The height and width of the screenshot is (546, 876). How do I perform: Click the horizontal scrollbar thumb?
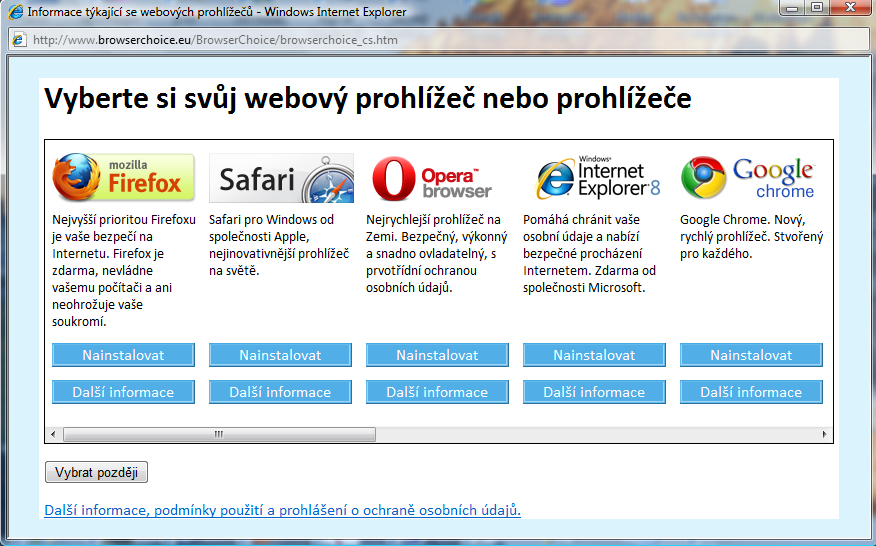[x=220, y=434]
